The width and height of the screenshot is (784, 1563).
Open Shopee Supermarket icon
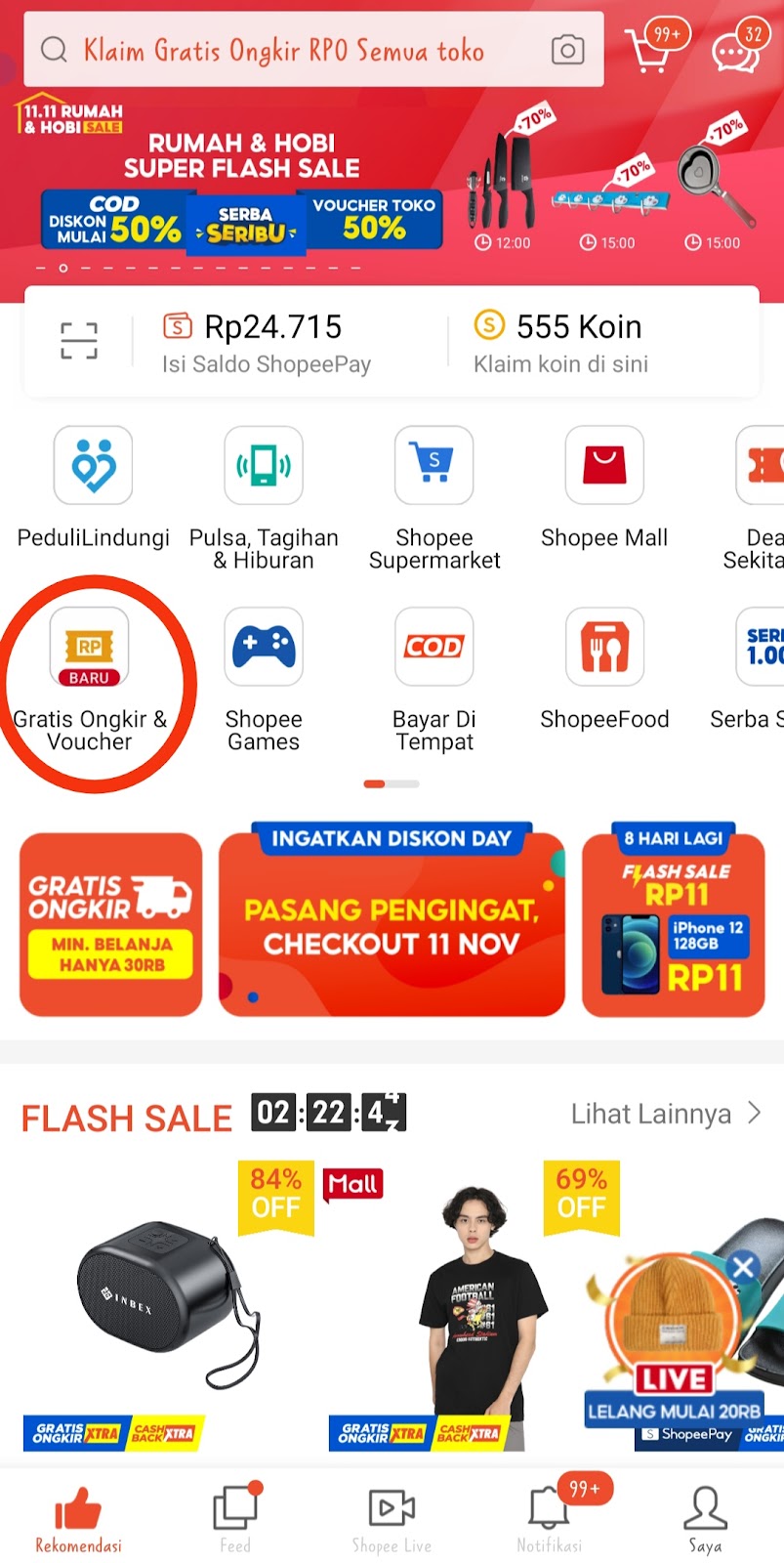(x=434, y=465)
